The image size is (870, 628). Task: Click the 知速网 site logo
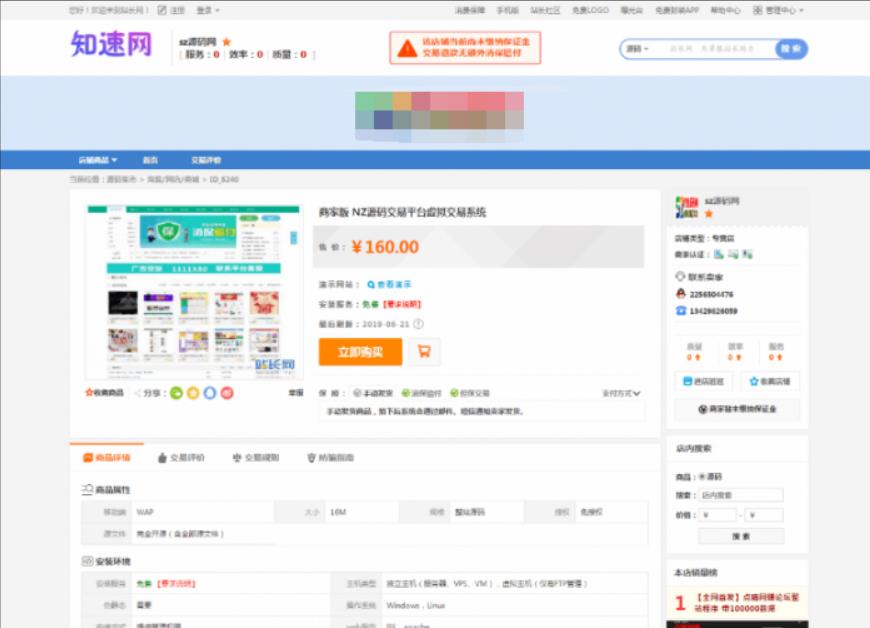click(111, 45)
